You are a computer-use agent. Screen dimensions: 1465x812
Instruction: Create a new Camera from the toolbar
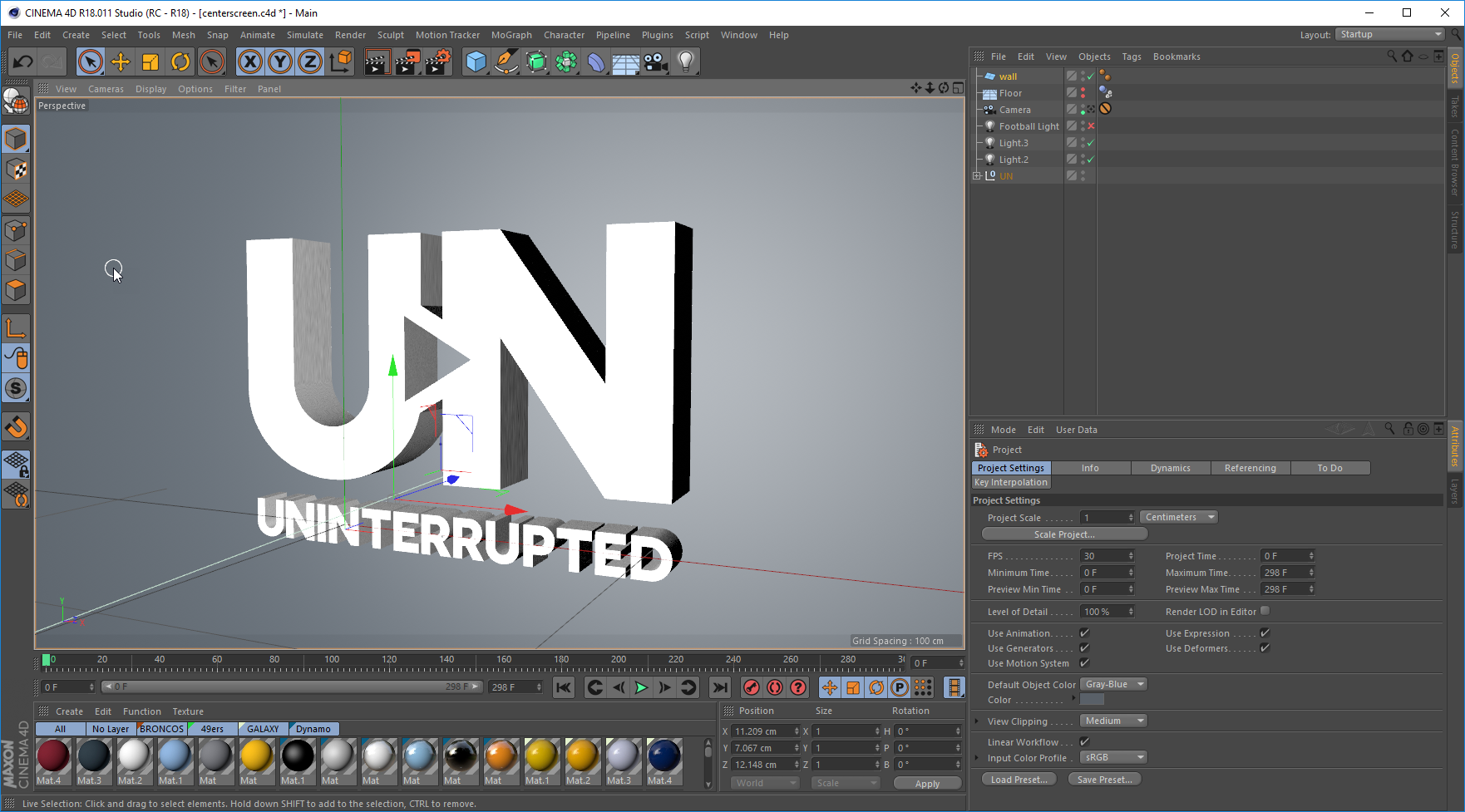(x=656, y=62)
